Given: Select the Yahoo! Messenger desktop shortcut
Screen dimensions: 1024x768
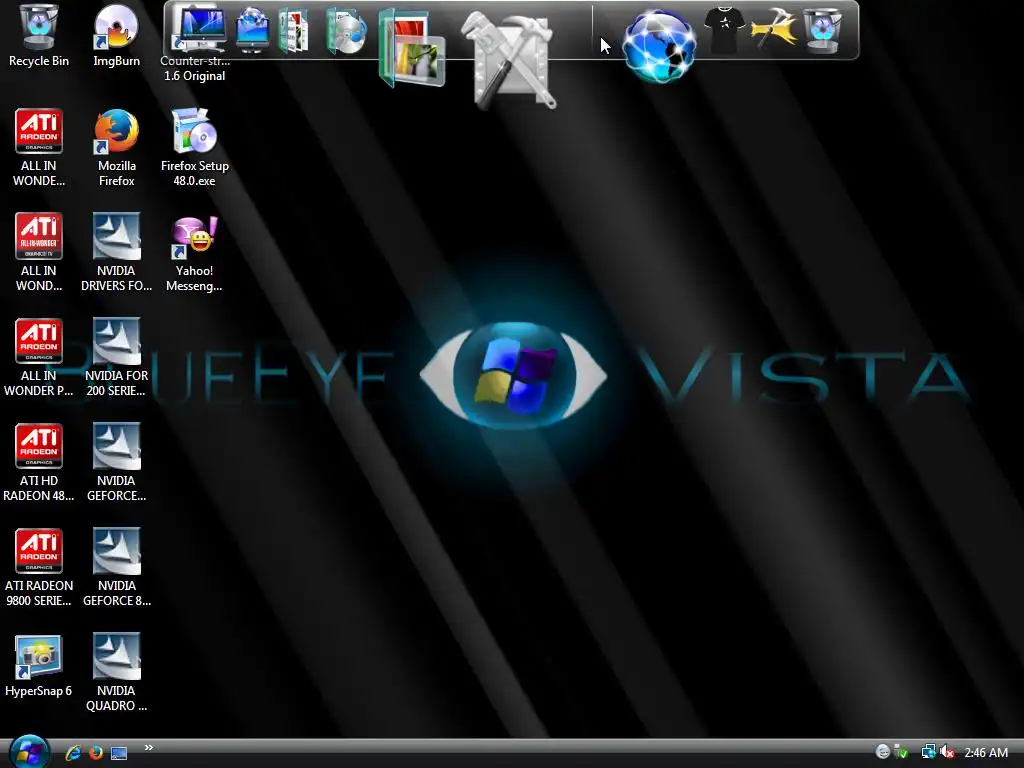Looking at the screenshot, I should click(x=195, y=253).
